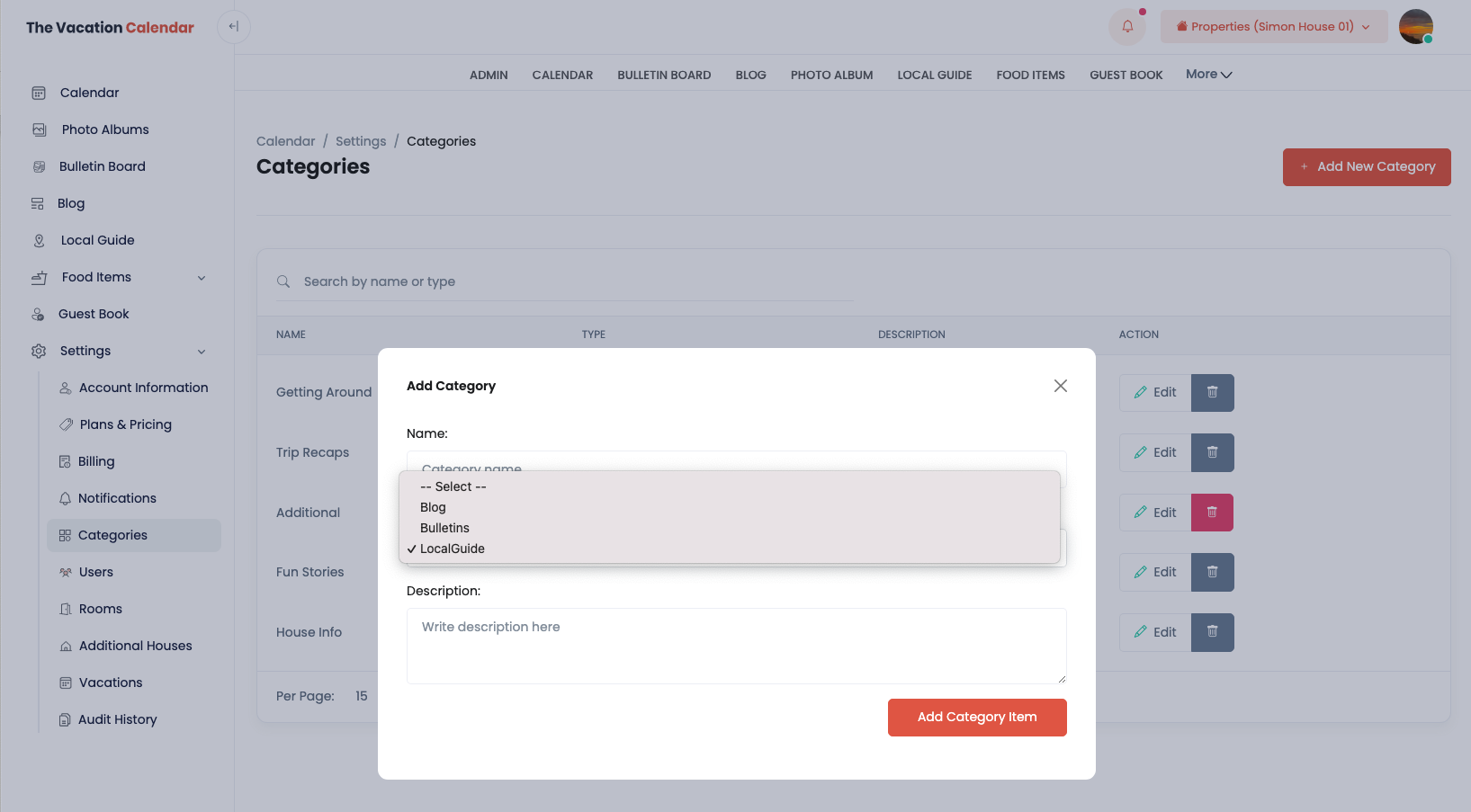1471x812 pixels.
Task: Open the GUEST BOOK nav tab
Action: [x=1126, y=76]
